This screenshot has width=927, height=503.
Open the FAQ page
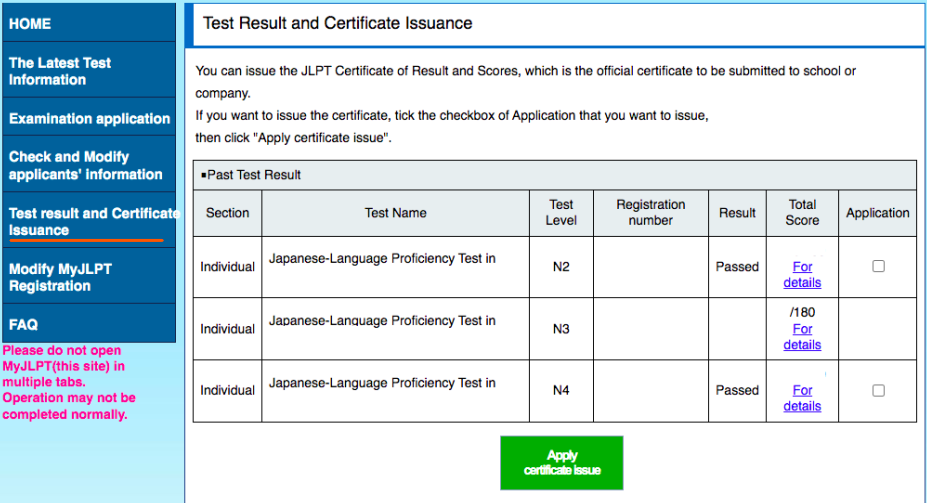coord(24,325)
